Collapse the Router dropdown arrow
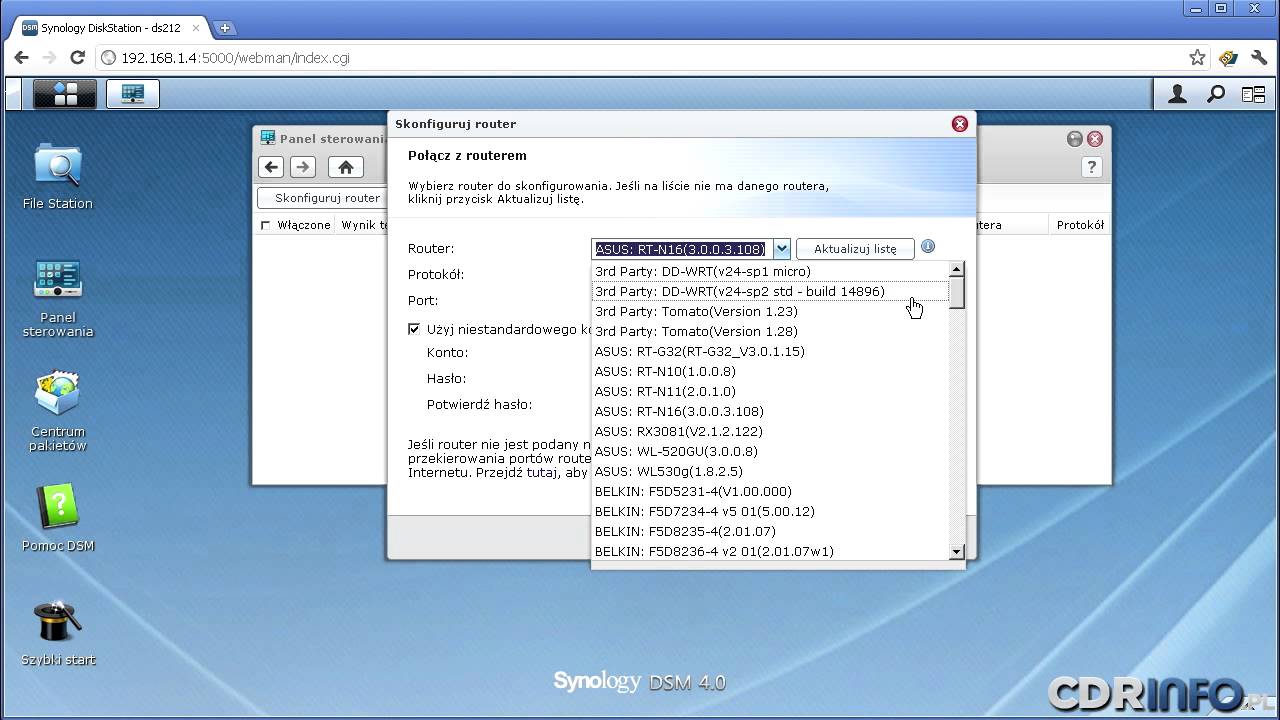Screen dimensions: 1280x720 pos(782,248)
